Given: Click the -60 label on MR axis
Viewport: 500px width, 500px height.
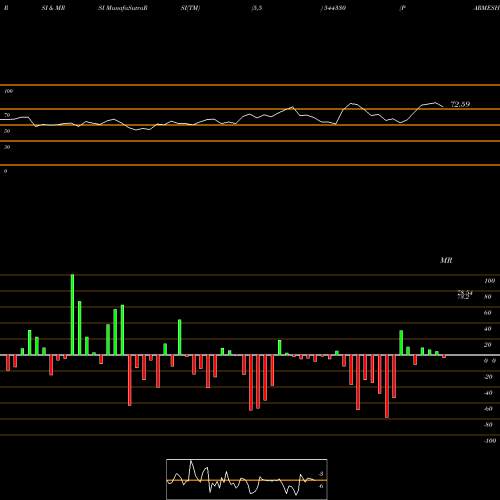Looking at the screenshot, I should [x=488, y=409].
